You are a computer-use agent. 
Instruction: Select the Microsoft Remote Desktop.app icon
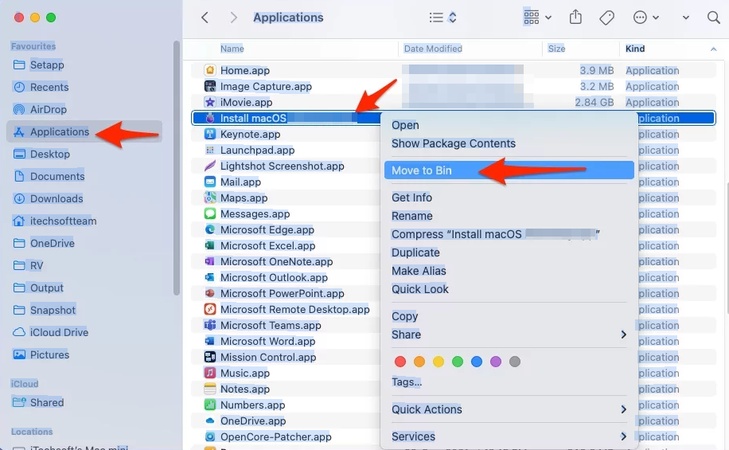pyautogui.click(x=210, y=309)
